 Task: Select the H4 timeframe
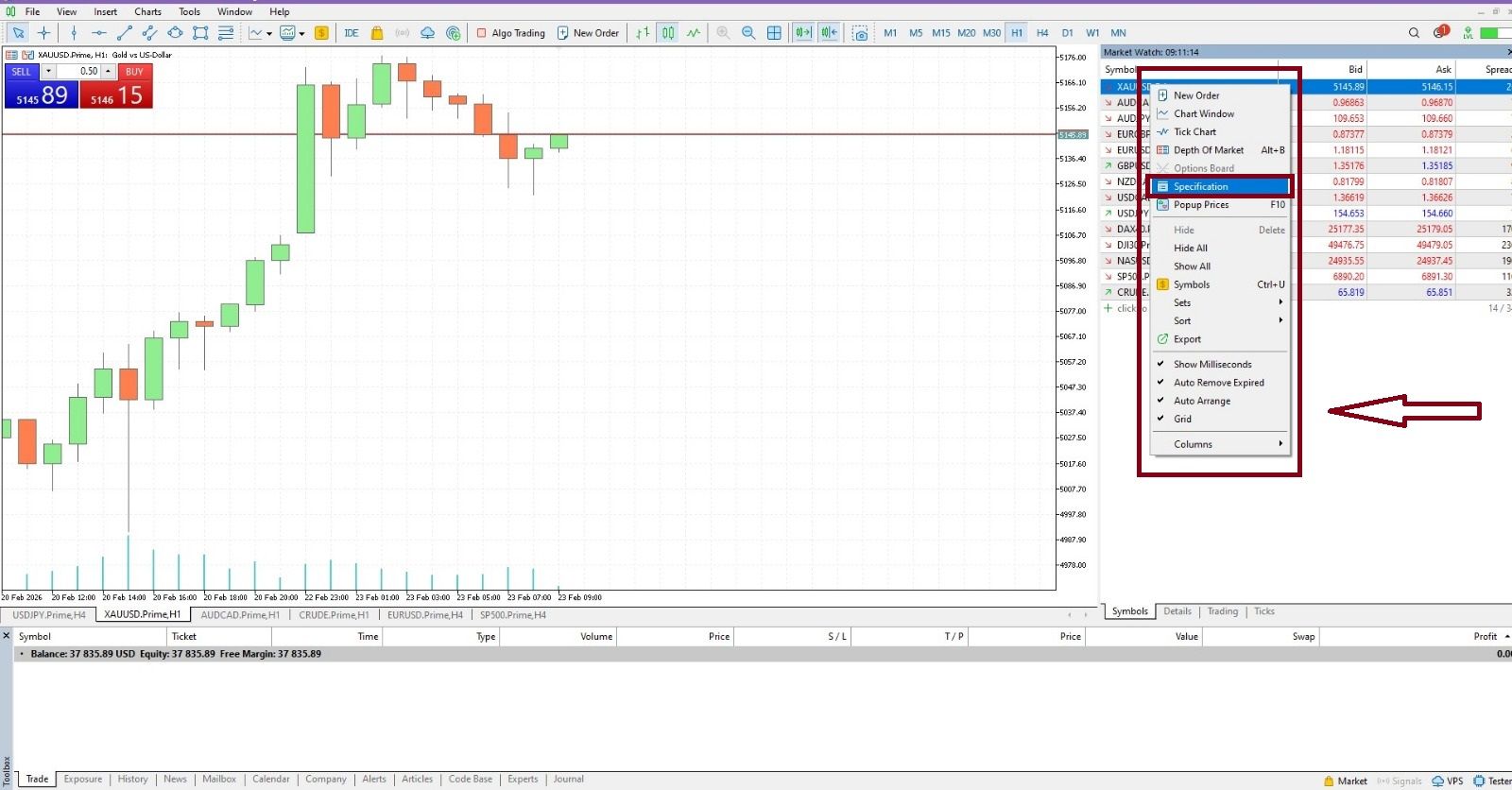[x=1042, y=33]
